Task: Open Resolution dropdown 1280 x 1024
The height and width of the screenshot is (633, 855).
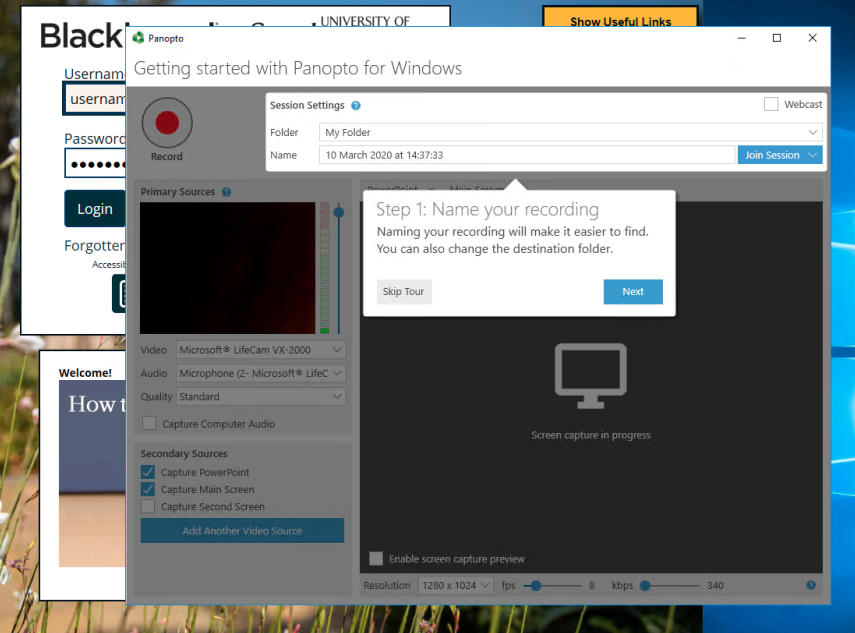Action: click(x=455, y=586)
